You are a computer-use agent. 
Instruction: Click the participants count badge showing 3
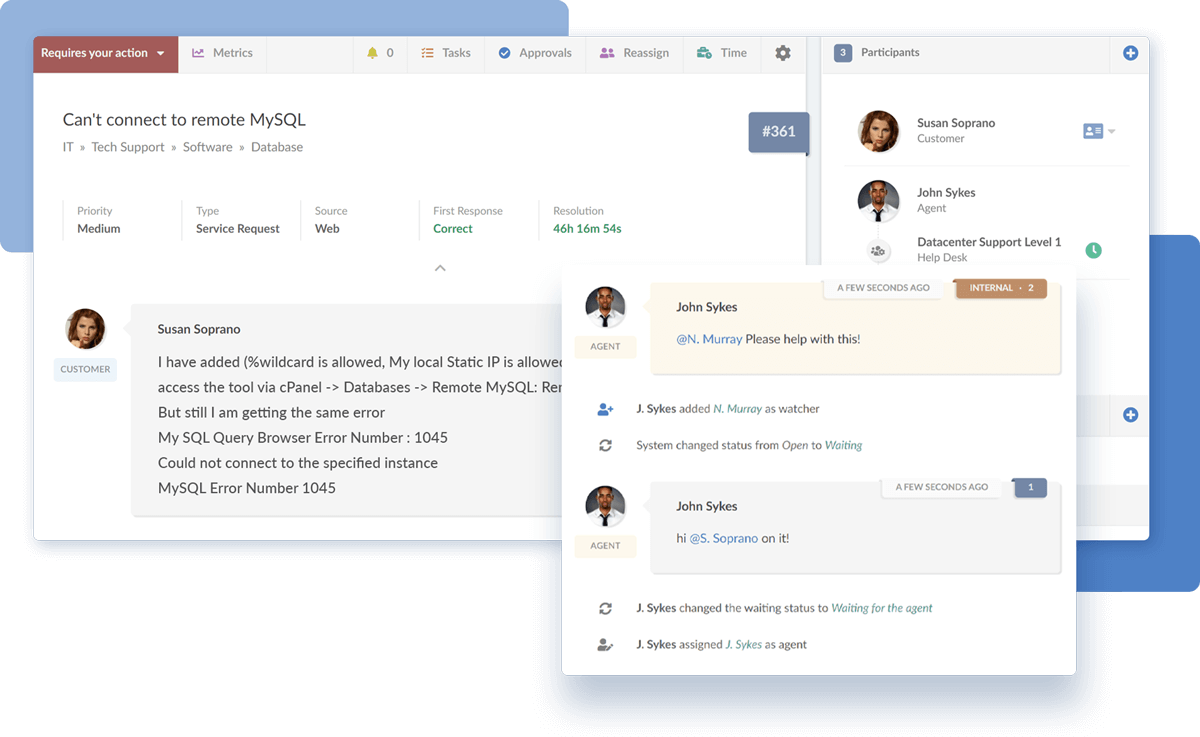click(x=842, y=53)
